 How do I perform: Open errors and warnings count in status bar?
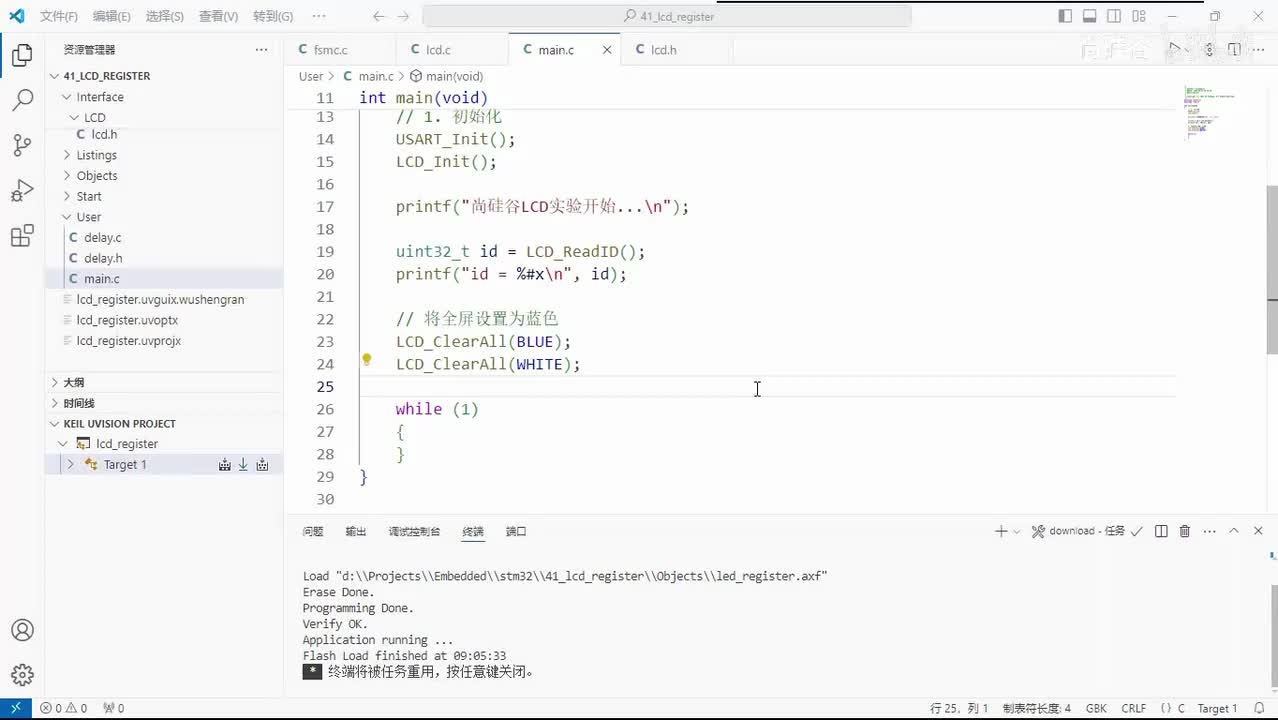(63, 708)
